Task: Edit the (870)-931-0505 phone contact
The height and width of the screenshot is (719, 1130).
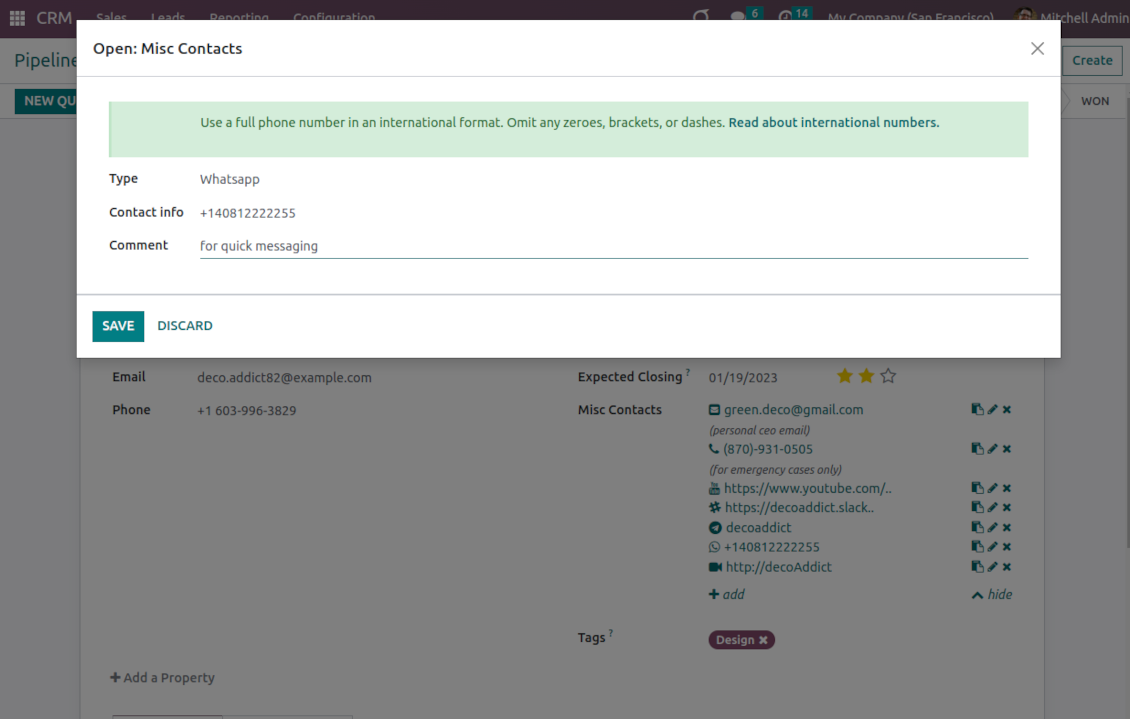Action: coord(992,449)
